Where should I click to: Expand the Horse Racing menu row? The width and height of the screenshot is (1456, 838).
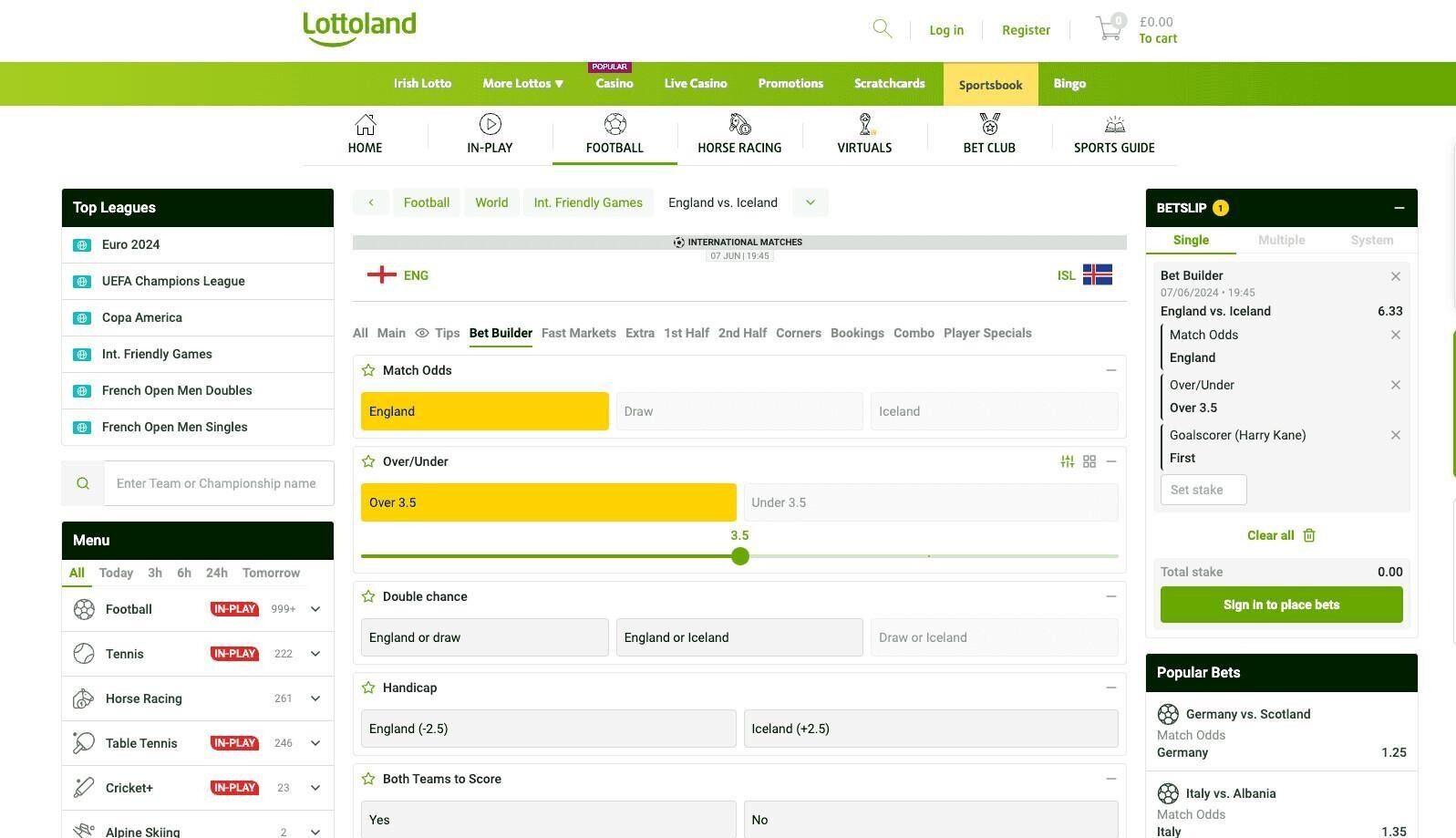coord(315,698)
